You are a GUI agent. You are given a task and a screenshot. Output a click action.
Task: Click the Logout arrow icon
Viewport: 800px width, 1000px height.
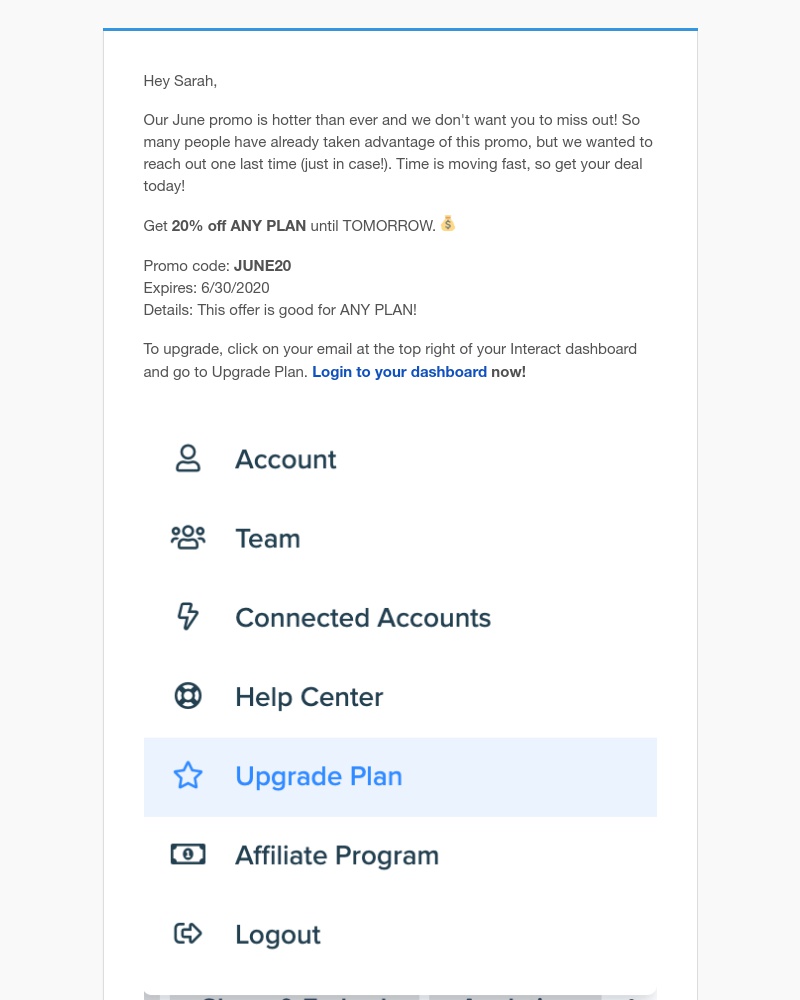(188, 934)
